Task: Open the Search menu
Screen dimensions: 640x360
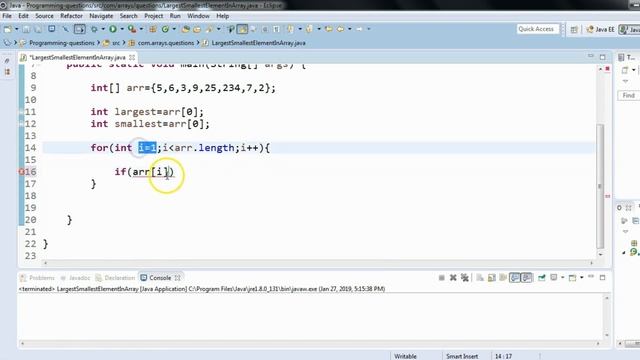Action: click(x=129, y=16)
